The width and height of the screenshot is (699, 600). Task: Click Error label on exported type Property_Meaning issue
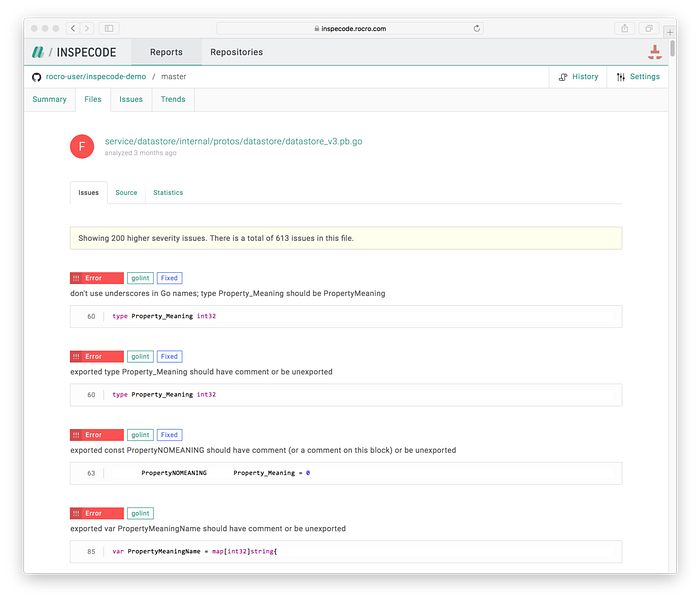click(97, 357)
